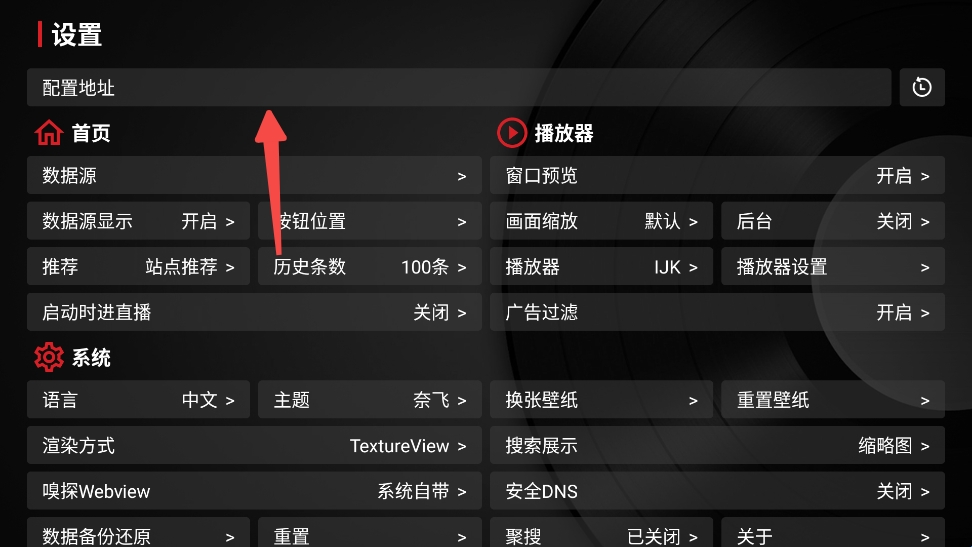Click the red play 播放器 section icon

[x=511, y=133]
